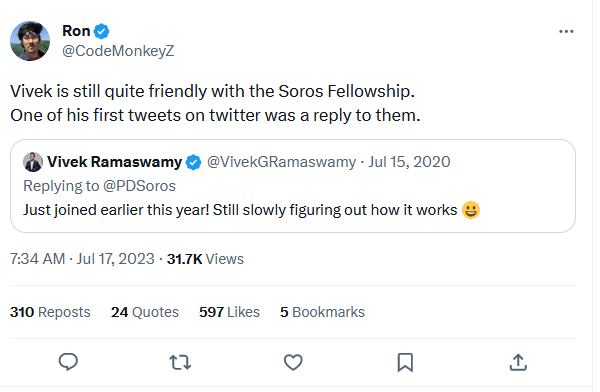Bookmark the tweet with bookmark icon
Screen dimensions: 600x392
point(405,362)
